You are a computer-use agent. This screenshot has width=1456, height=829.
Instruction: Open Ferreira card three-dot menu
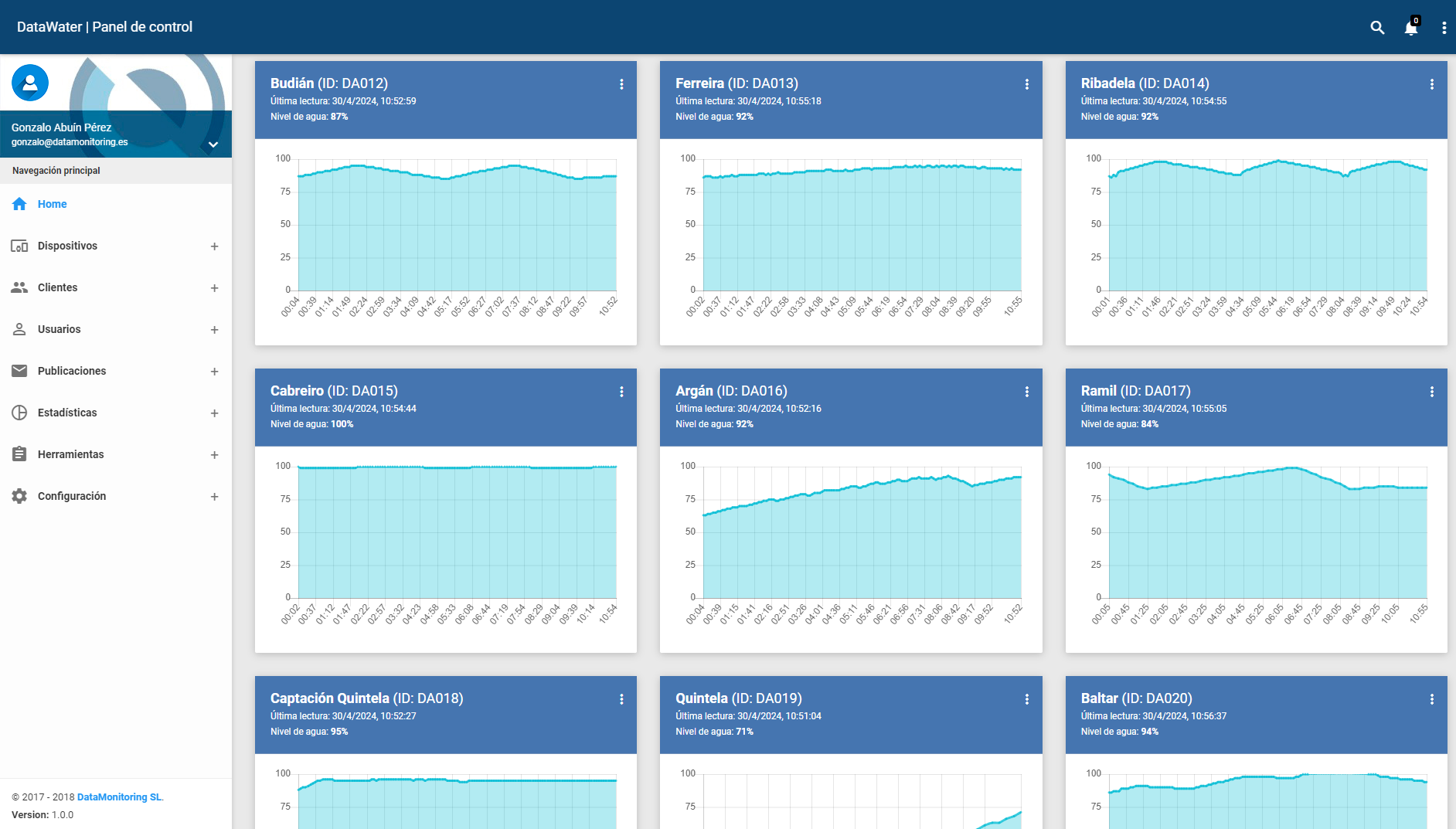(x=1026, y=84)
